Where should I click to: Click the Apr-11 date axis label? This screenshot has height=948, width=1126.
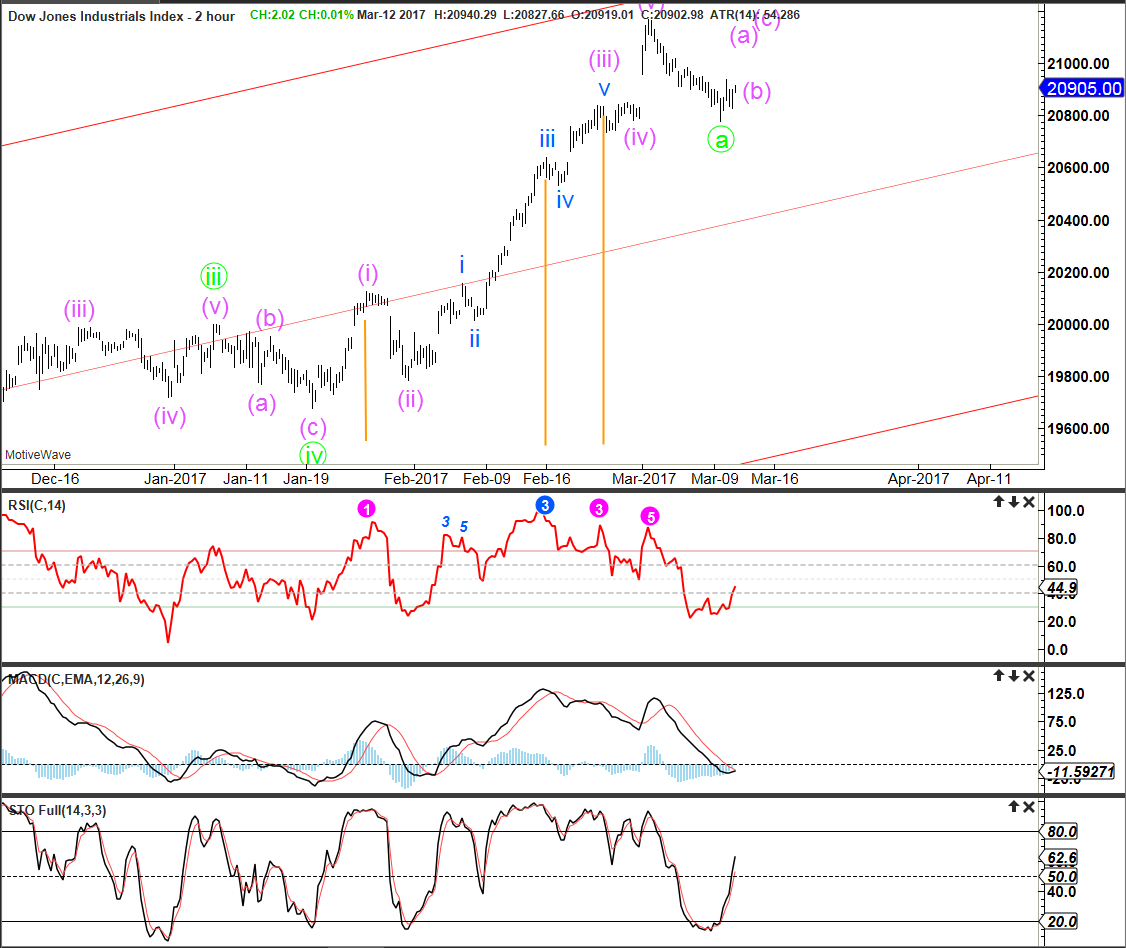[x=989, y=479]
